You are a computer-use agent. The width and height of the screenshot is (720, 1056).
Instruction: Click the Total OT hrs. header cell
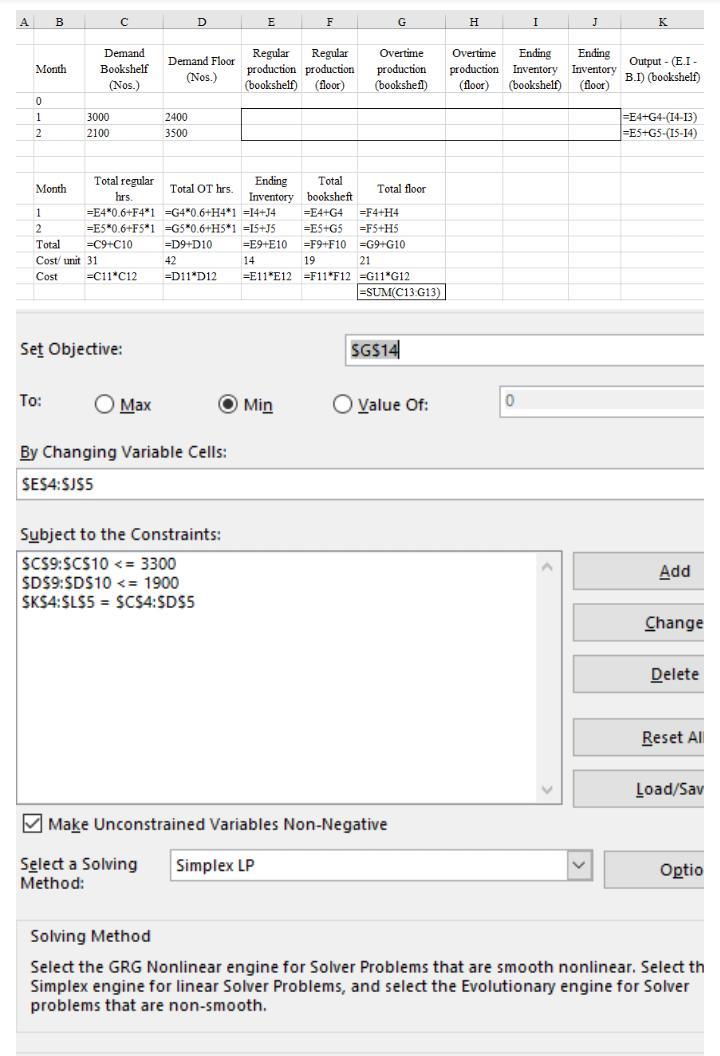[x=202, y=189]
